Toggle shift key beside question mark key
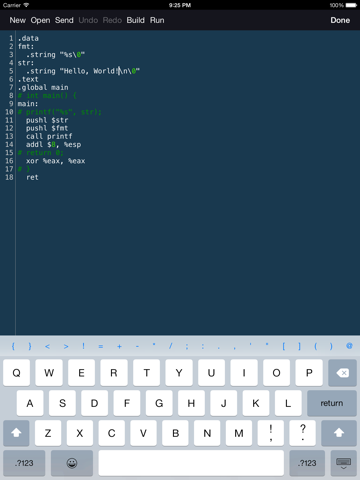This screenshot has height=480, width=360. click(x=339, y=433)
